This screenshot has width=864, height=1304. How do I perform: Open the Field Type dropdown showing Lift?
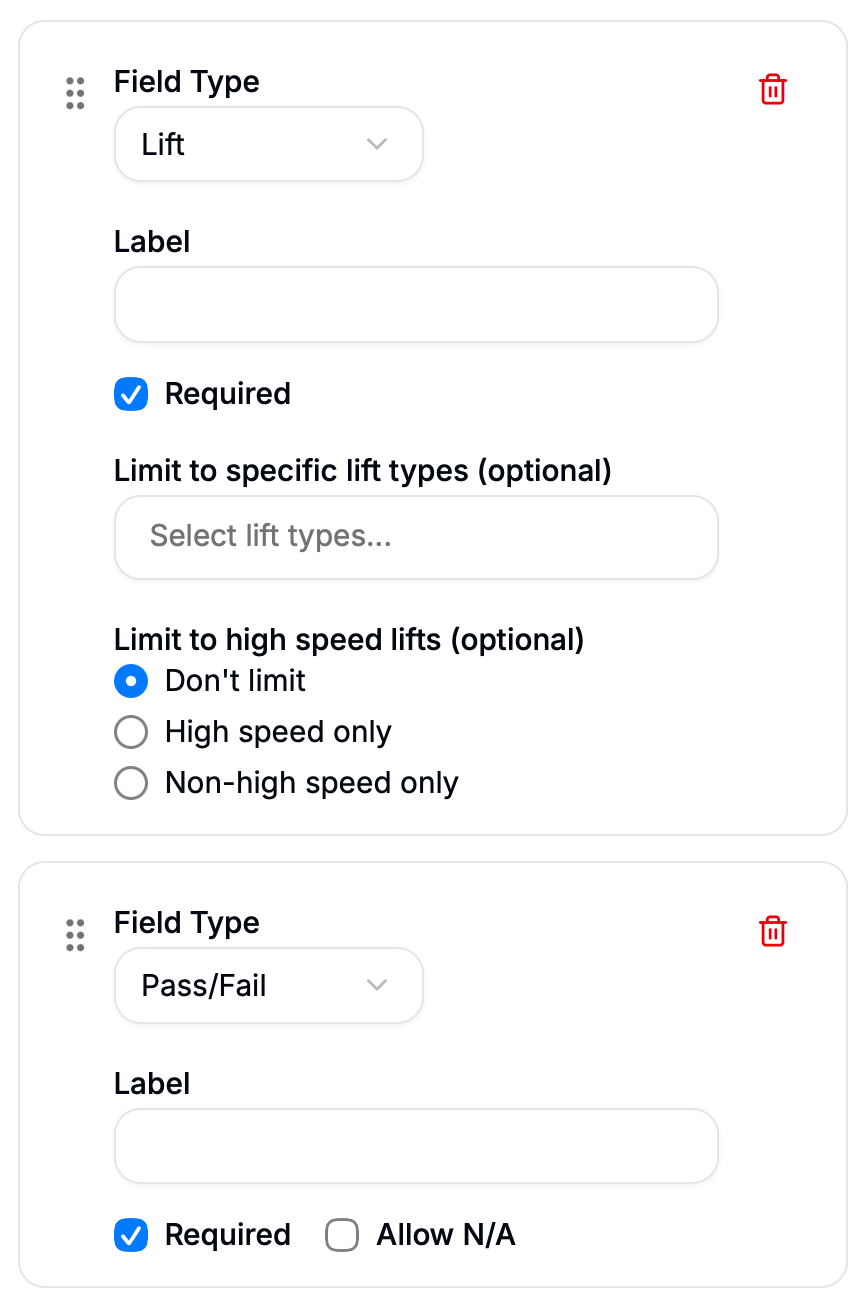pyautogui.click(x=268, y=144)
